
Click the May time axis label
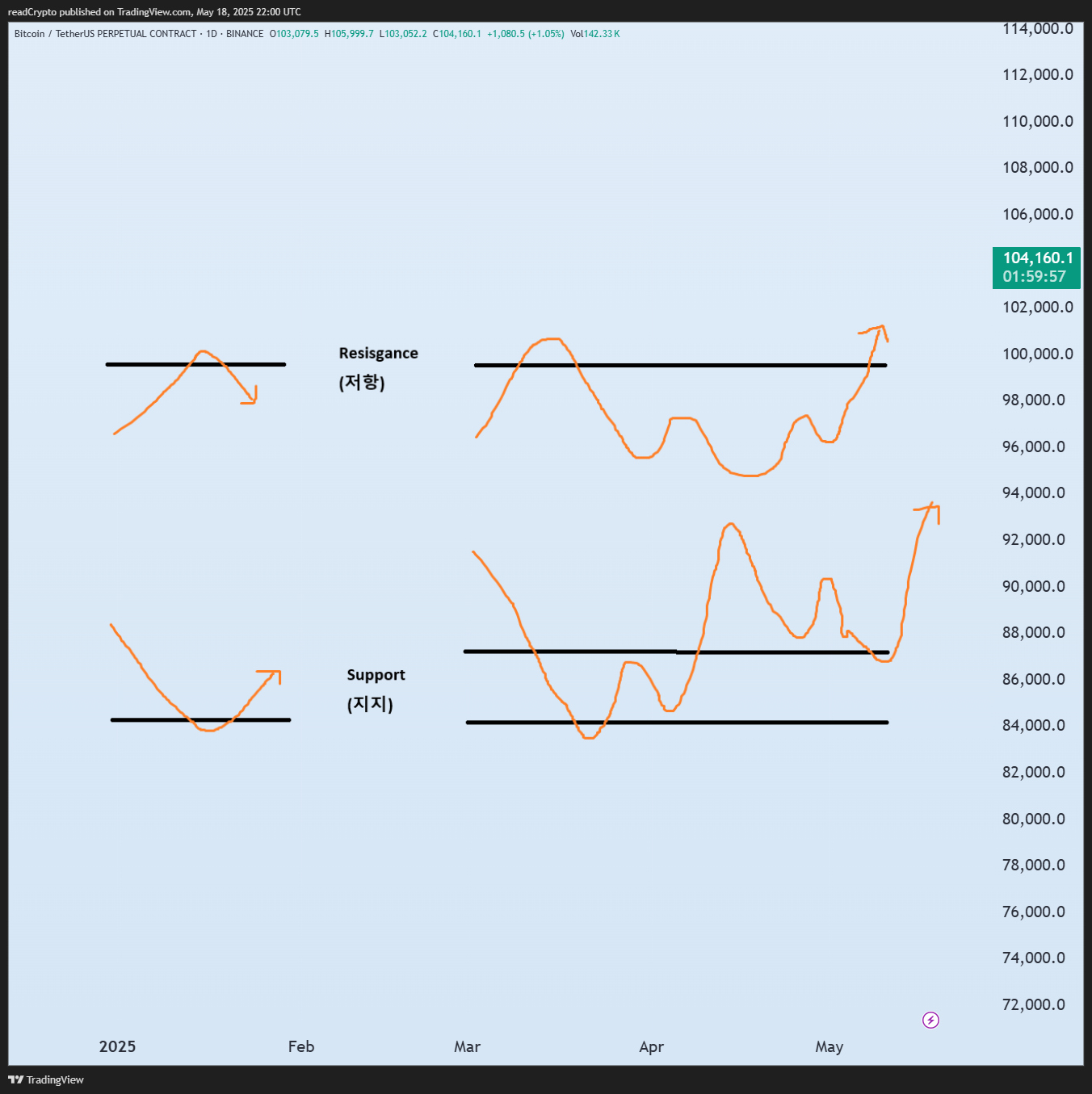coord(829,1047)
